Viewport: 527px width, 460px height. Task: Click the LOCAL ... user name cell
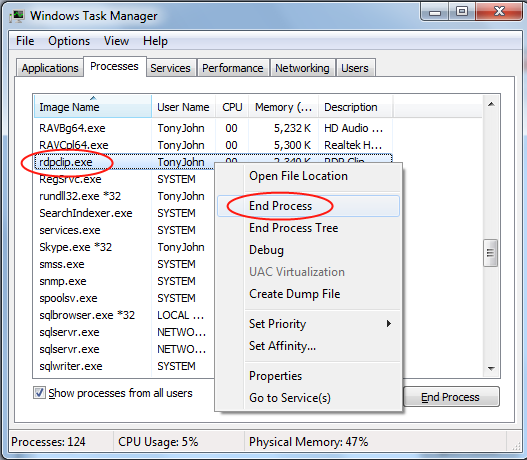pos(180,315)
